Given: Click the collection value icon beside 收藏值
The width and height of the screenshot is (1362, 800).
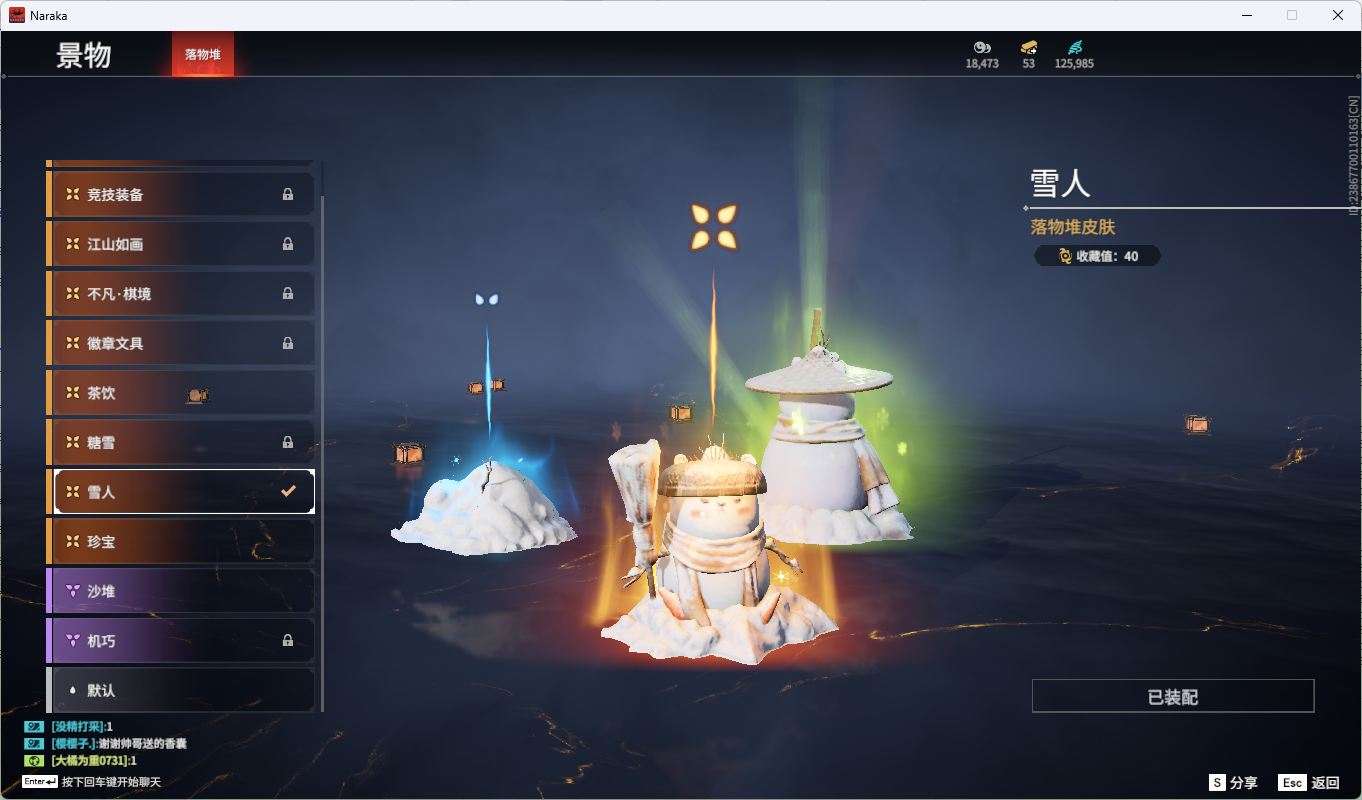Looking at the screenshot, I should pyautogui.click(x=1065, y=256).
